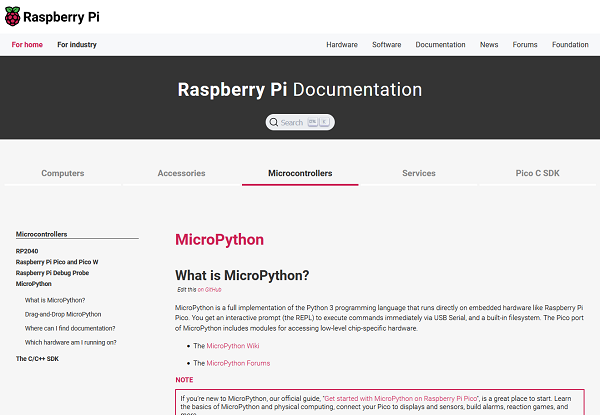This screenshot has width=600, height=415.
Task: Select MicroPython in the sidebar
Action: (x=34, y=284)
